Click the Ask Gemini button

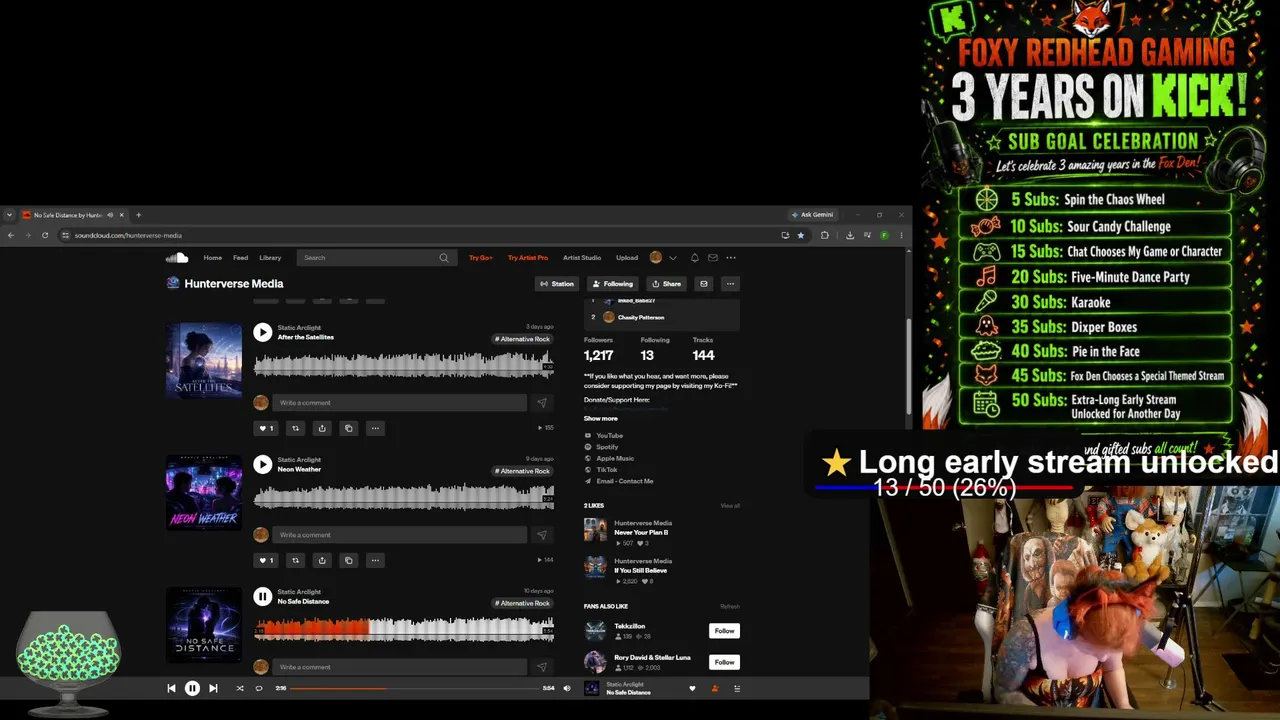(x=812, y=215)
